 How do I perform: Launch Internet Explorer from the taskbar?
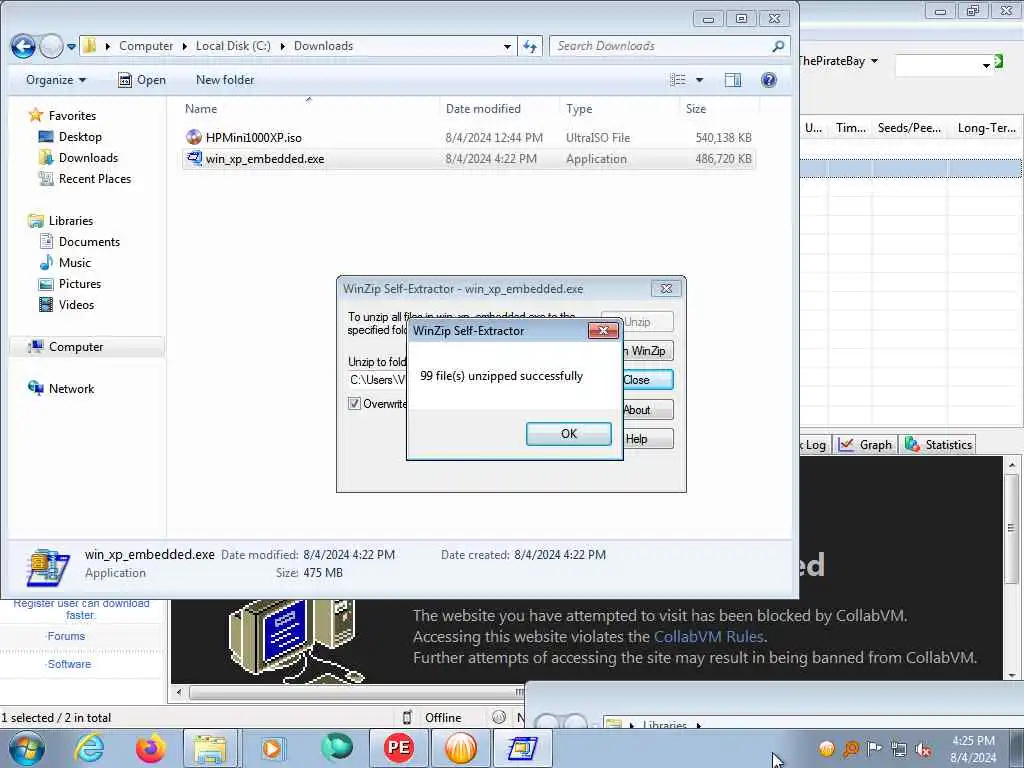[89, 748]
